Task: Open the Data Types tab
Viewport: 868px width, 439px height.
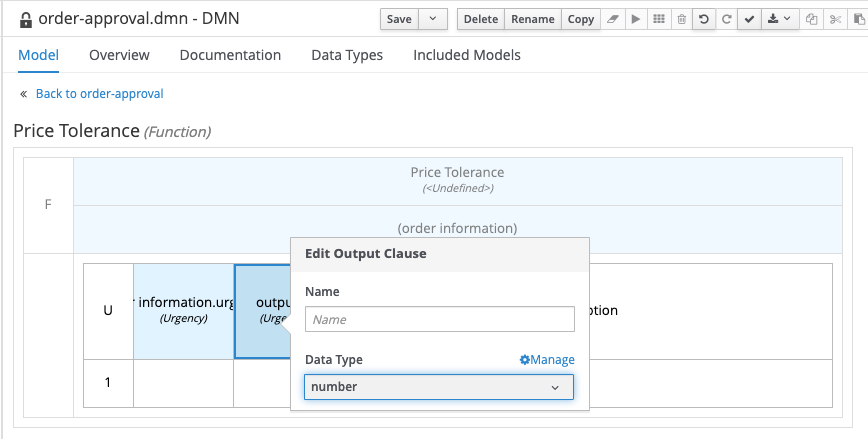Action: pos(347,55)
